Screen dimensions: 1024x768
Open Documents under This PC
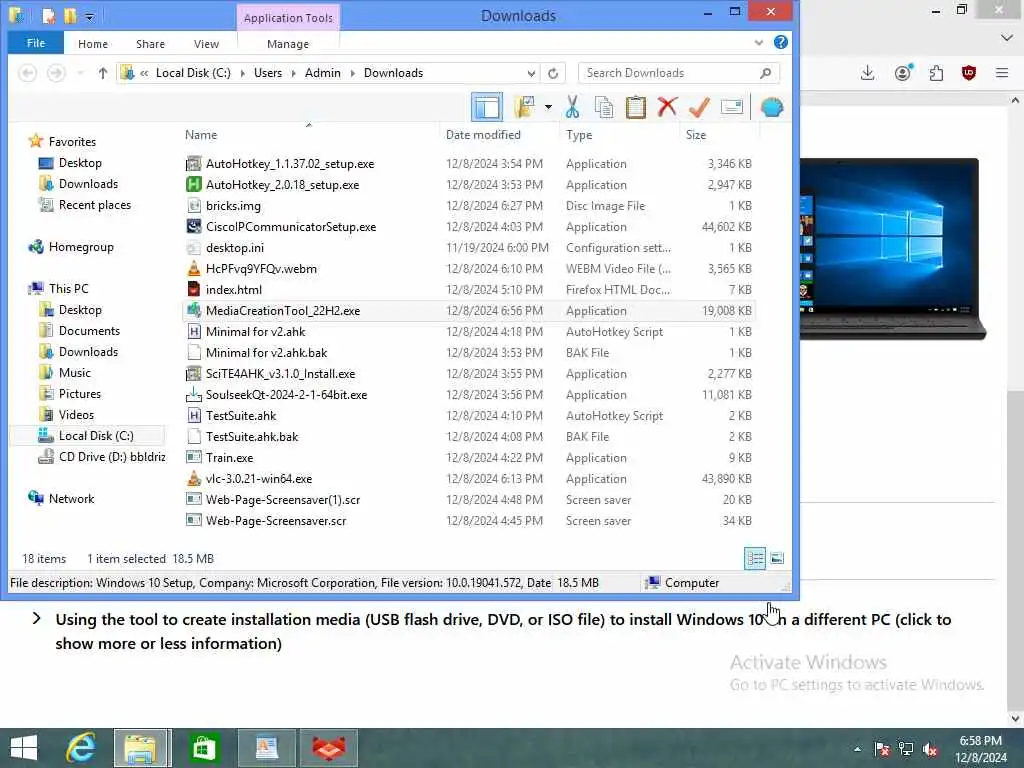pyautogui.click(x=89, y=331)
